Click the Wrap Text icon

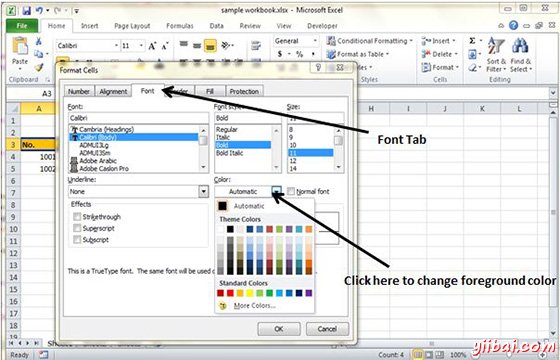(256, 45)
